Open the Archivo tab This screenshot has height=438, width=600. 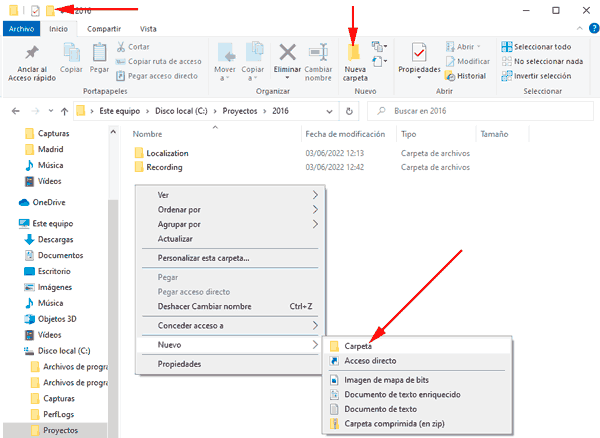(21, 29)
